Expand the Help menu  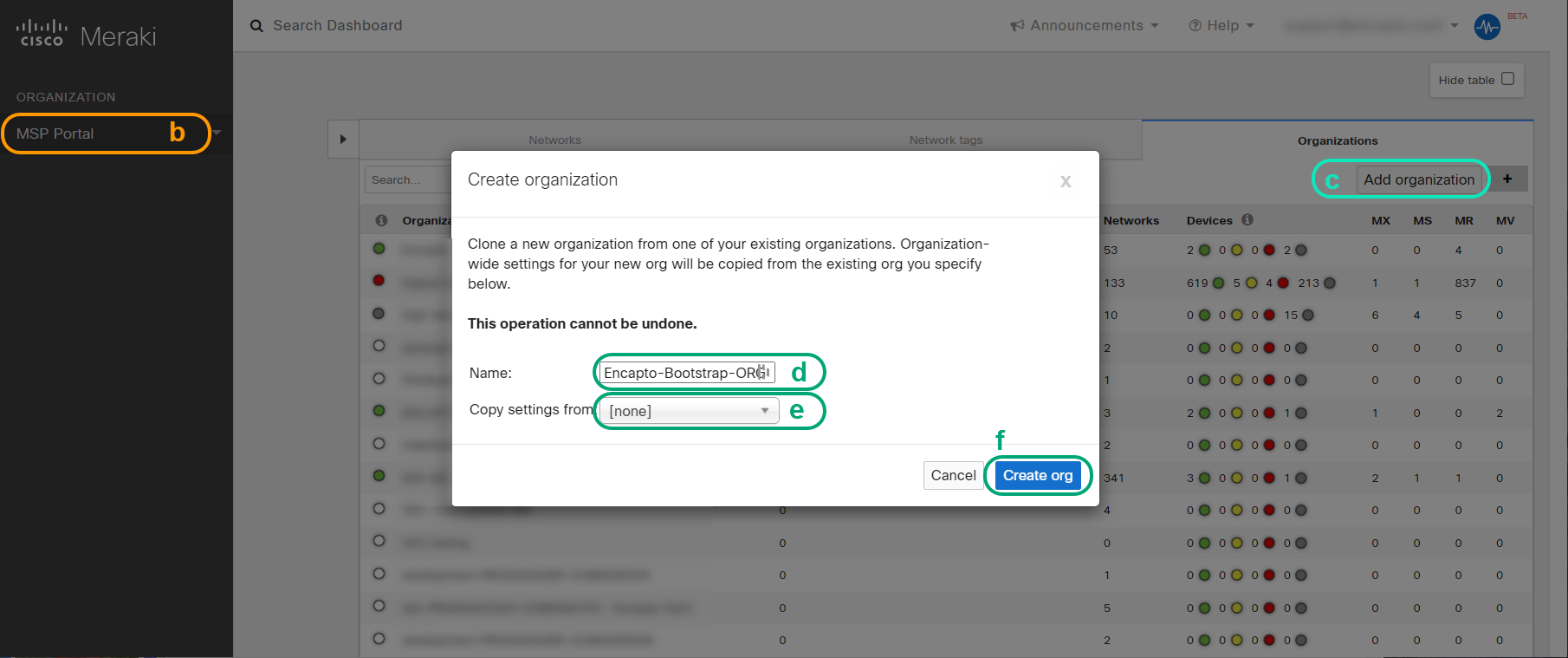pos(1221,26)
